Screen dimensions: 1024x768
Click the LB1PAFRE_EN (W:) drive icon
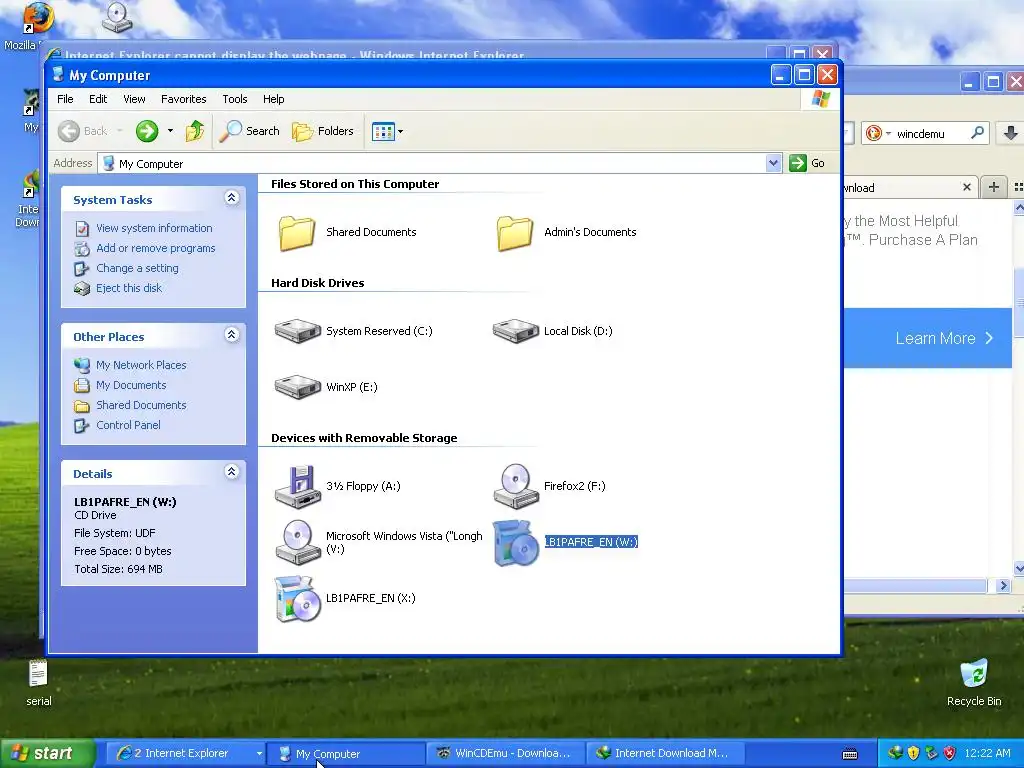[x=515, y=542]
